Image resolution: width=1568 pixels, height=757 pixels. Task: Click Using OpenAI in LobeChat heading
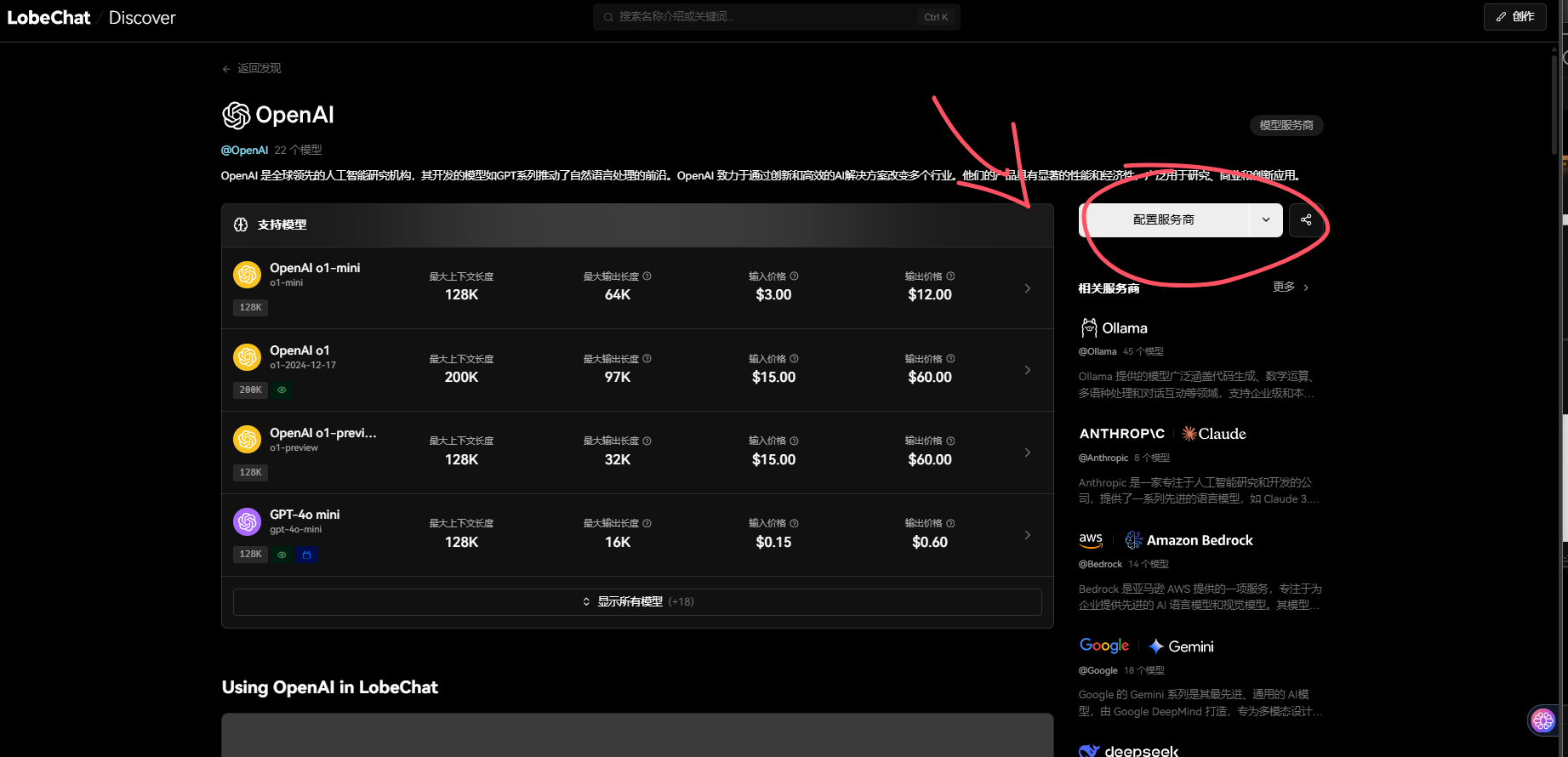(x=330, y=687)
